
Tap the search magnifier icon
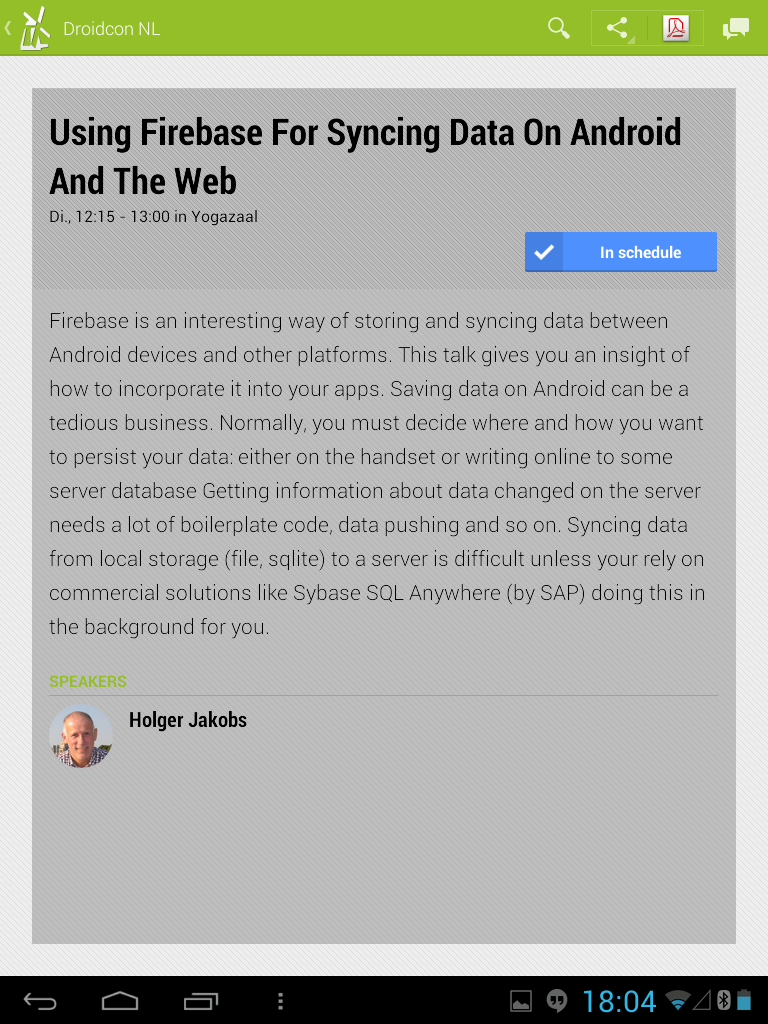558,28
